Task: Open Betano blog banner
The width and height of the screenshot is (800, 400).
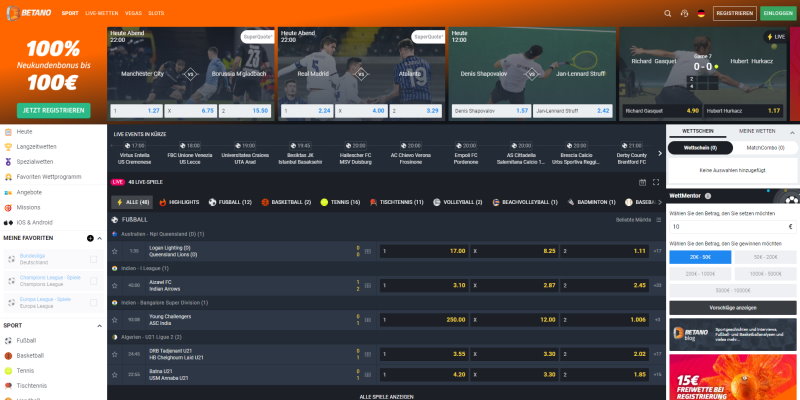Action: (x=733, y=335)
